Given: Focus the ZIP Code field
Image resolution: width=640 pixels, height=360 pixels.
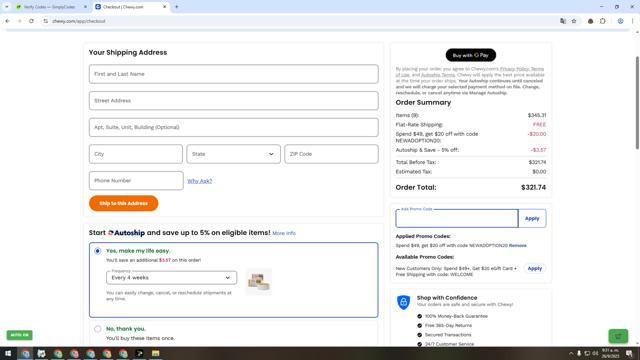Looking at the screenshot, I should click(x=331, y=154).
